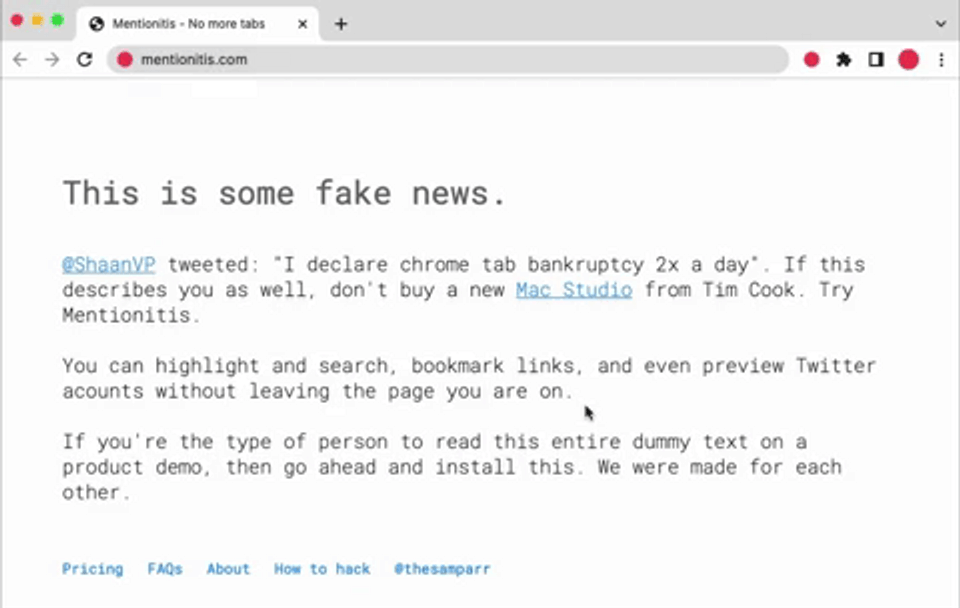Open Chrome's three-dot menu
This screenshot has width=960, height=608.
(x=941, y=59)
